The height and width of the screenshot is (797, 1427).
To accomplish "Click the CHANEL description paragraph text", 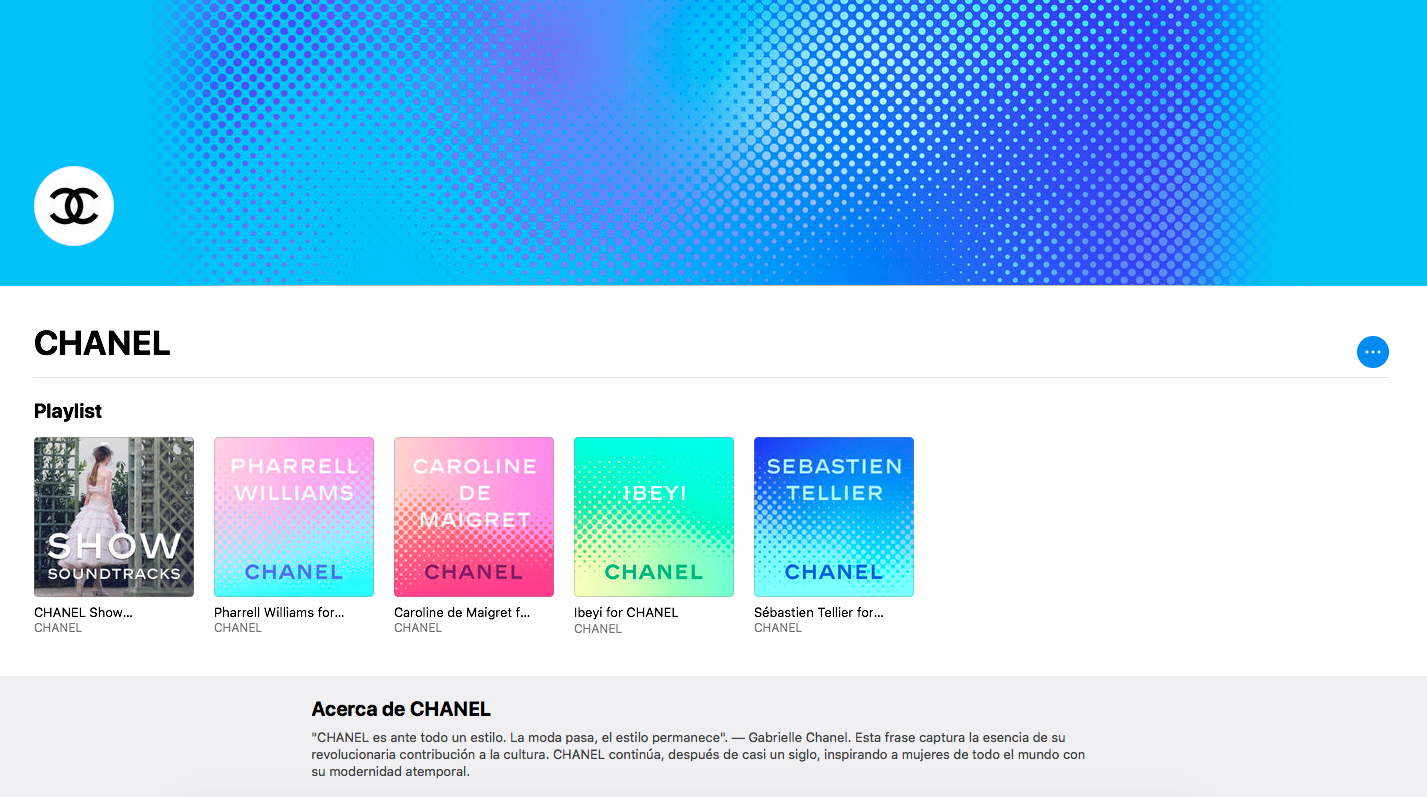I will click(698, 754).
